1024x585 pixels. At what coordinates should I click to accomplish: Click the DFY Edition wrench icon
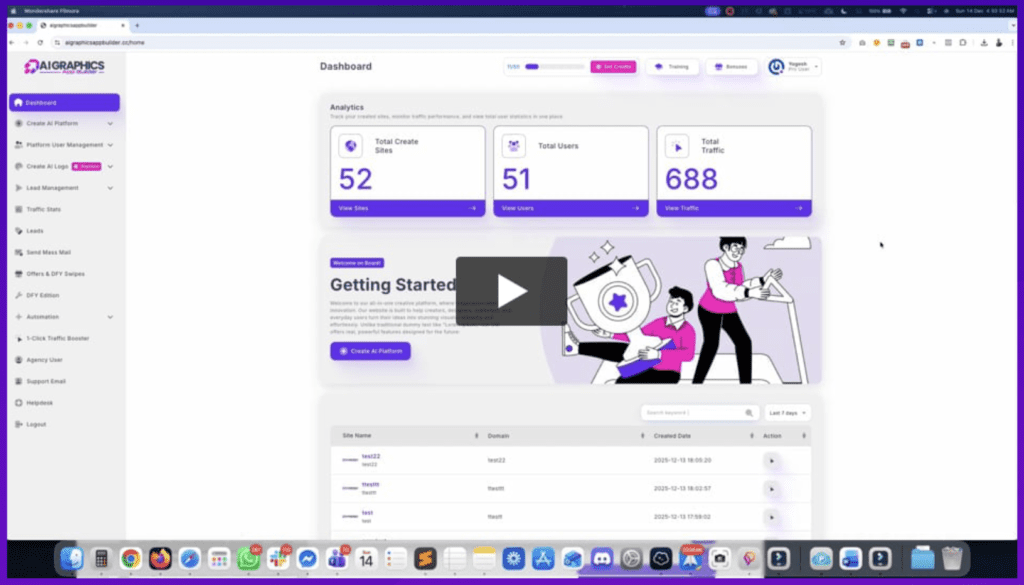(18, 295)
